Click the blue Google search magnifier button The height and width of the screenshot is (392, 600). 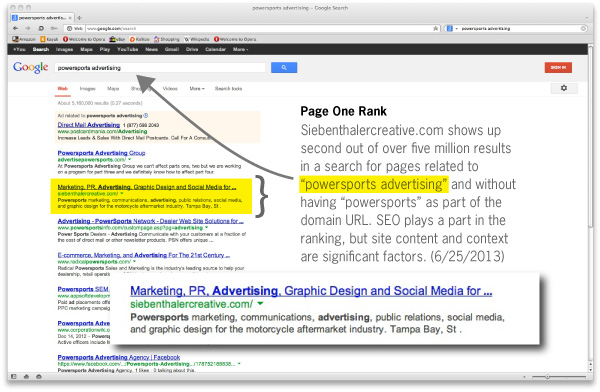click(284, 67)
